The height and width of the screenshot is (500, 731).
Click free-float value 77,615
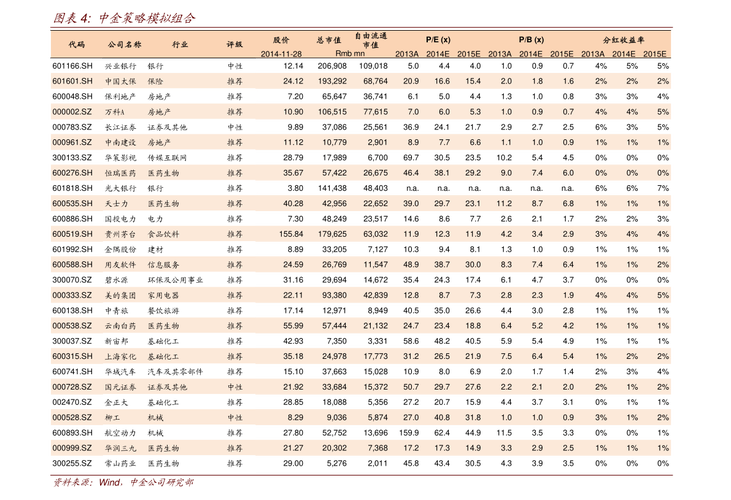click(x=376, y=112)
